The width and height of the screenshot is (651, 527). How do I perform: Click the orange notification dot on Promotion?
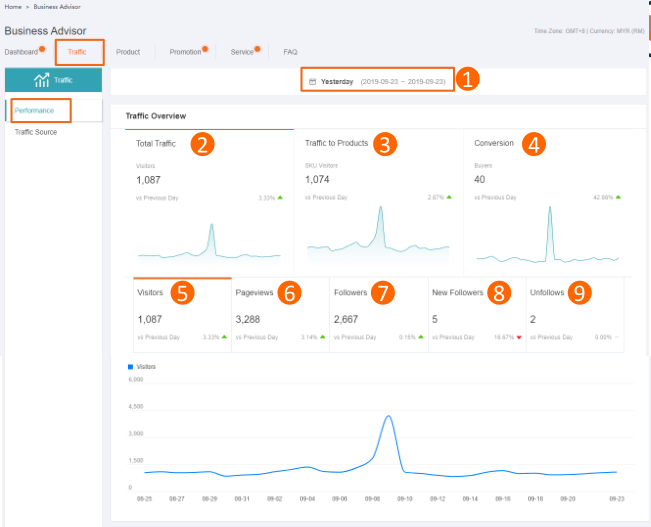coord(205,48)
